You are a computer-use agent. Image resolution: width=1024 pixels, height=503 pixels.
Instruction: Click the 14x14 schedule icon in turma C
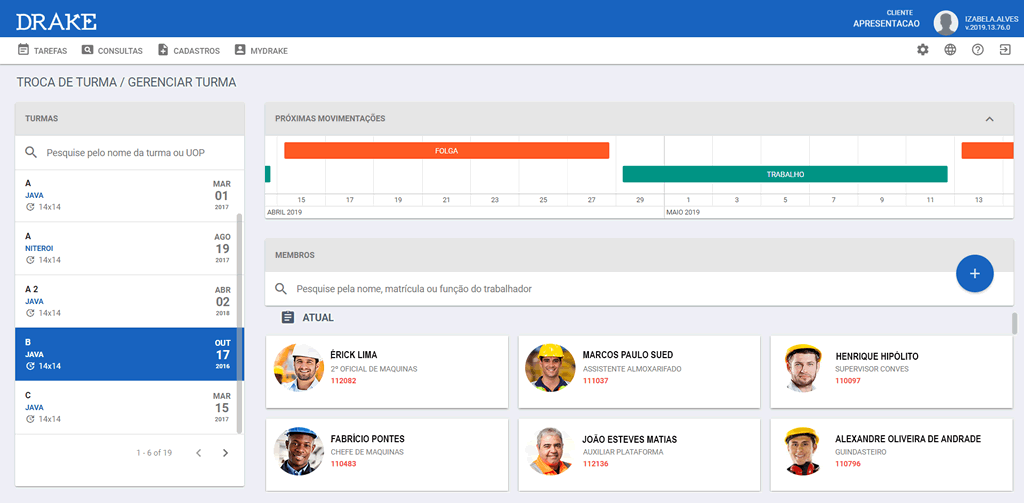point(29,419)
